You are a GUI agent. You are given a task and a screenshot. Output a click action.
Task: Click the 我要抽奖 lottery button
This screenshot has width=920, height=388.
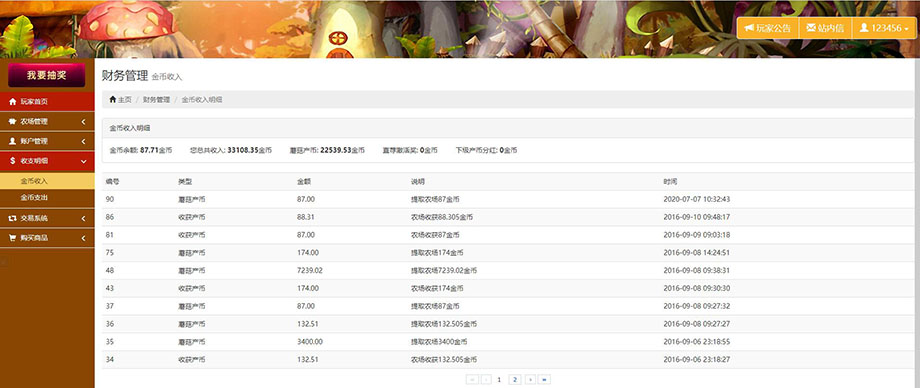(46, 75)
